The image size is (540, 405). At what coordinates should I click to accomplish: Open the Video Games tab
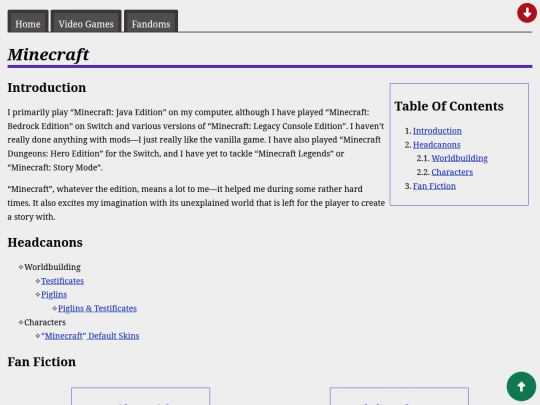(86, 21)
